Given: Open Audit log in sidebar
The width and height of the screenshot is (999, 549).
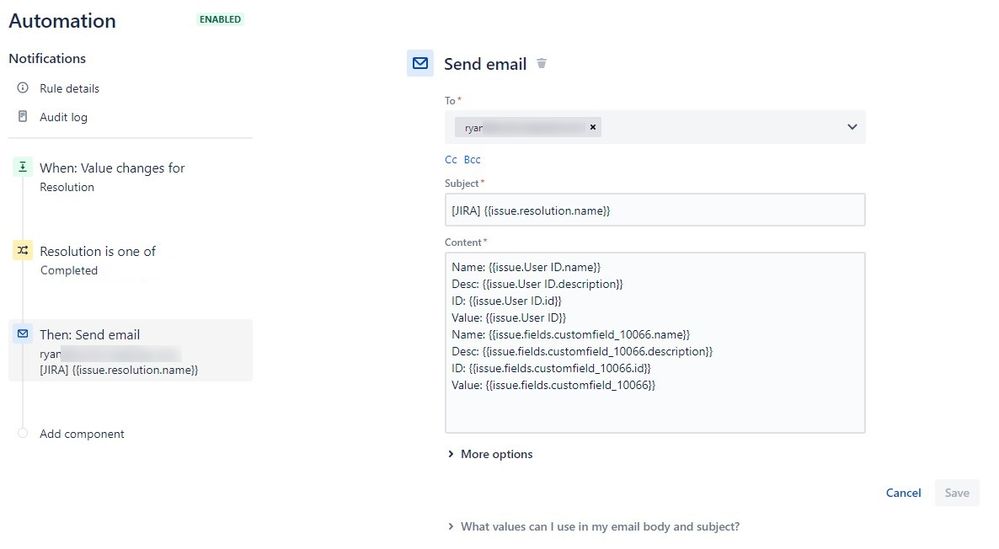Looking at the screenshot, I should 64,117.
